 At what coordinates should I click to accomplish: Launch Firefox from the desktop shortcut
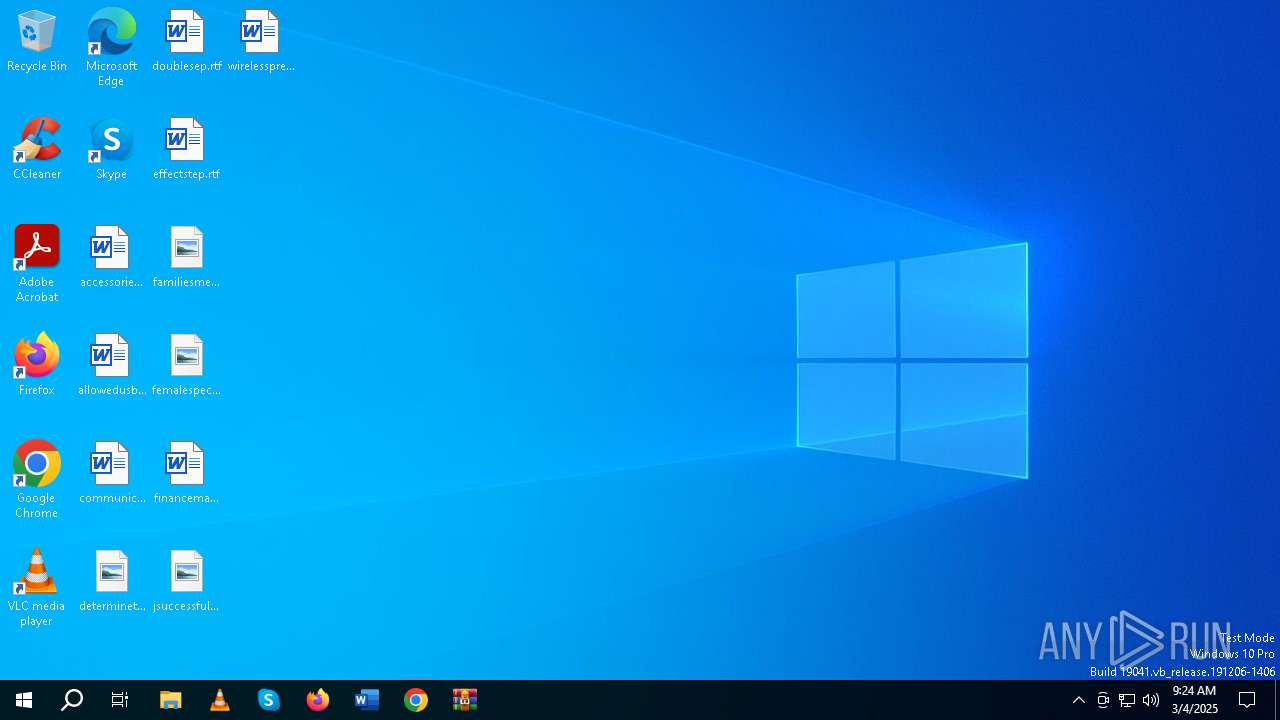pyautogui.click(x=37, y=365)
